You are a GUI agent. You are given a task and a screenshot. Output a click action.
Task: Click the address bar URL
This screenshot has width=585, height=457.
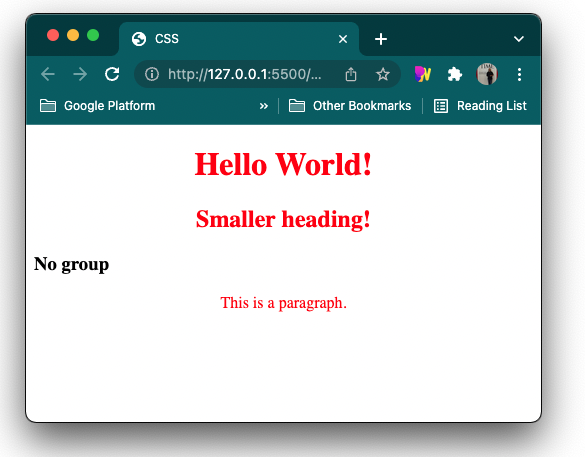tap(244, 74)
